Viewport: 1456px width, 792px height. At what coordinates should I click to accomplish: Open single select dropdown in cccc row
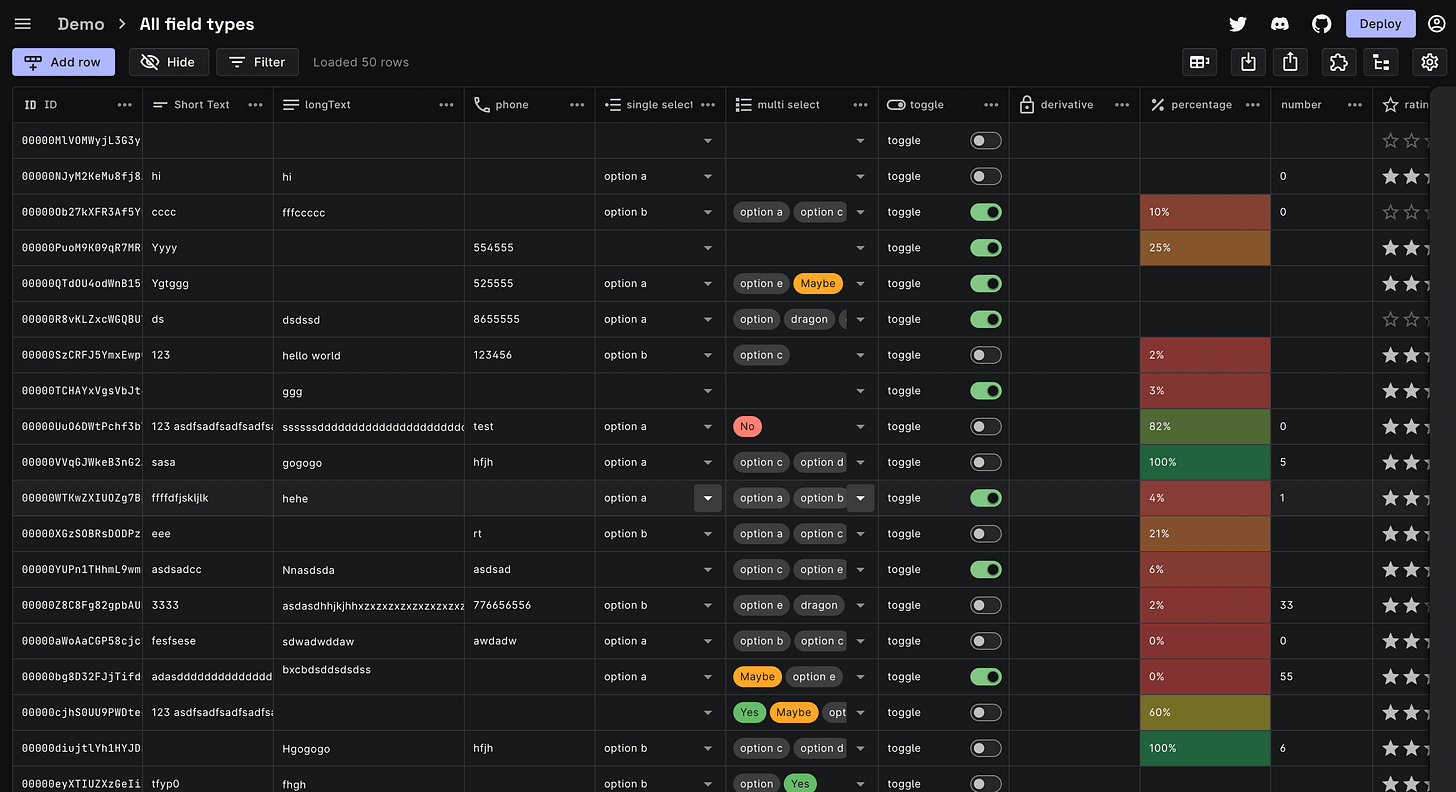coord(708,212)
